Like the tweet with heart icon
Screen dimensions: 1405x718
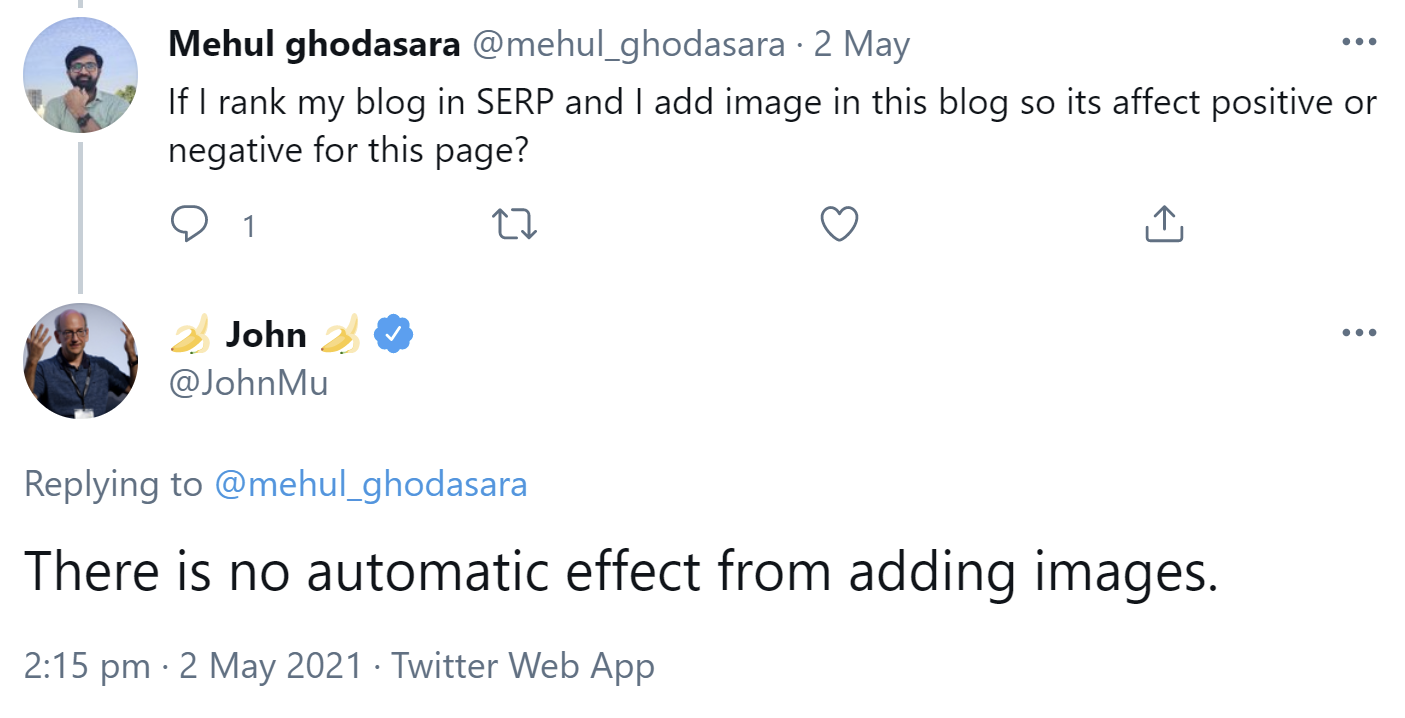(x=839, y=225)
